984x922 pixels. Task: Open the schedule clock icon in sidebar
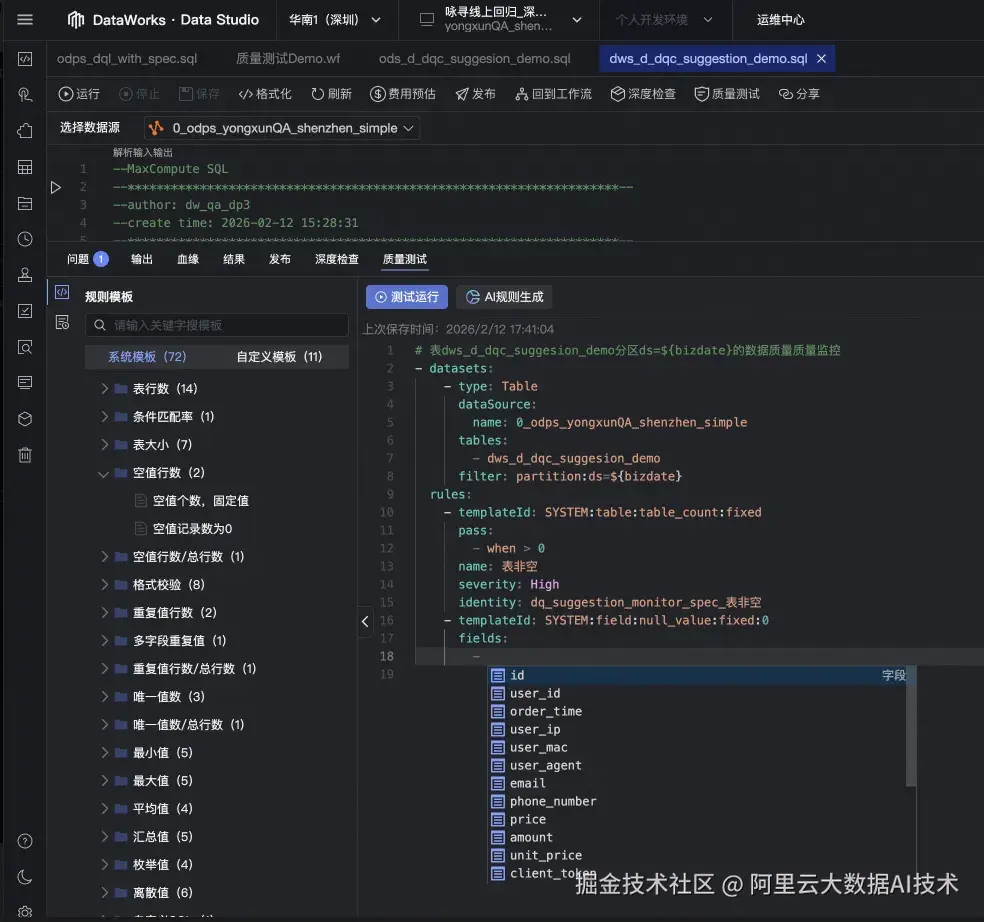tap(24, 239)
